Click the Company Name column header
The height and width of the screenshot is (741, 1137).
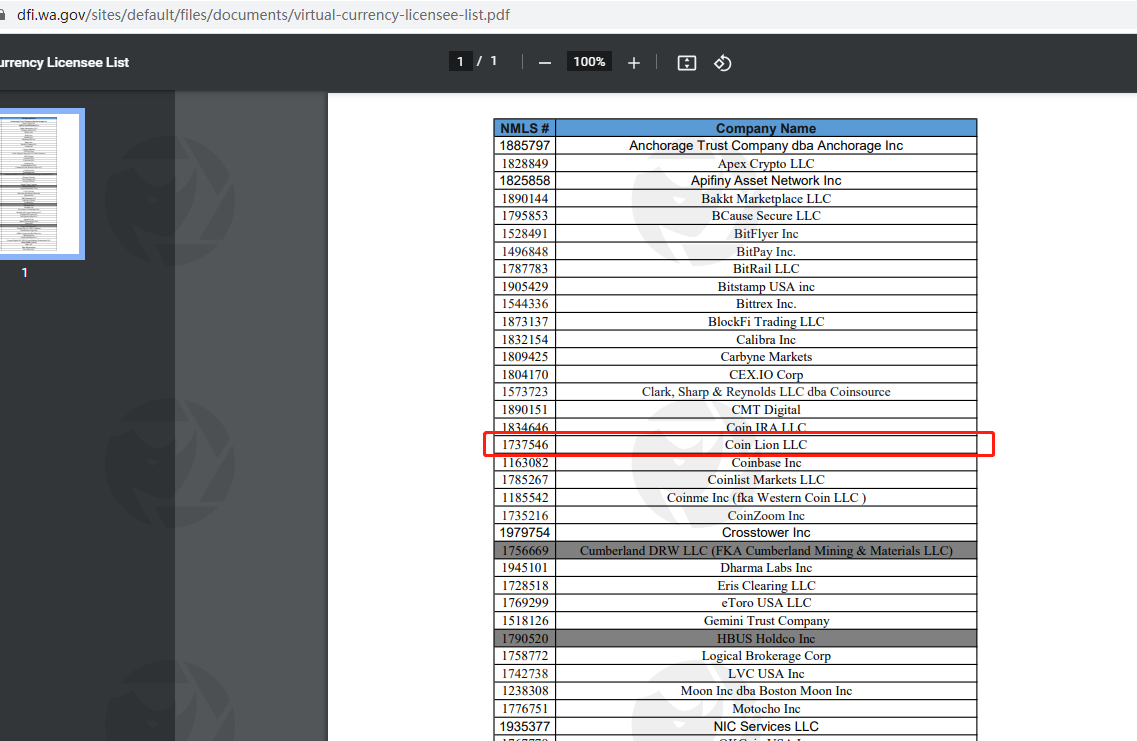(x=765, y=128)
